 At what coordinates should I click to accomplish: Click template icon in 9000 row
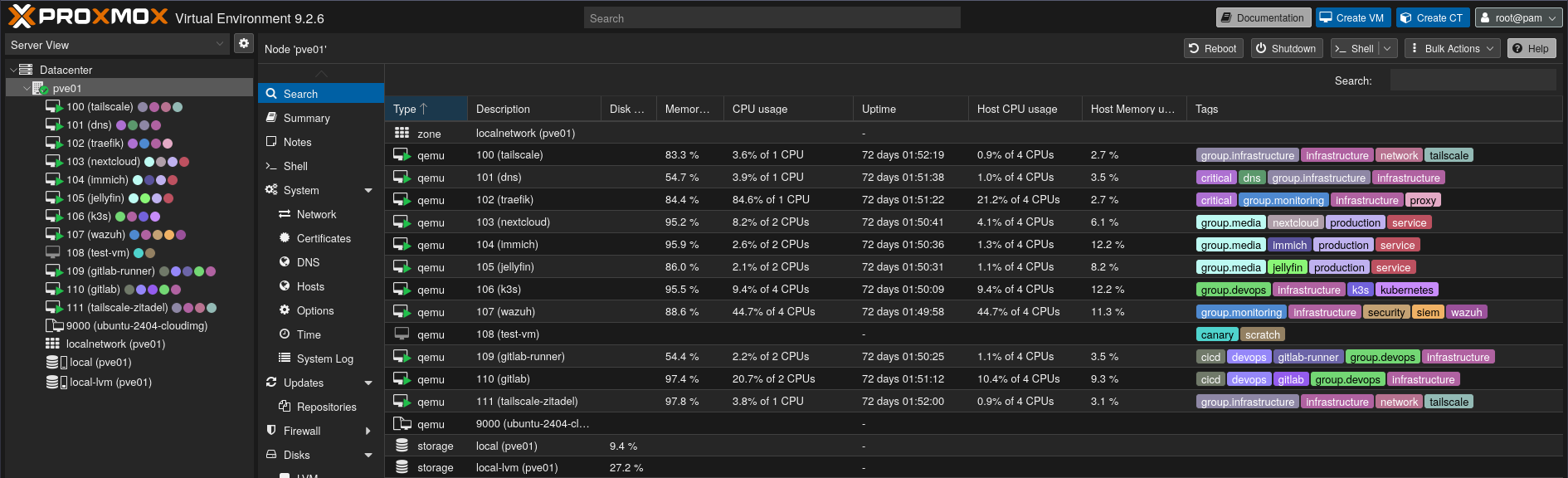[402, 423]
